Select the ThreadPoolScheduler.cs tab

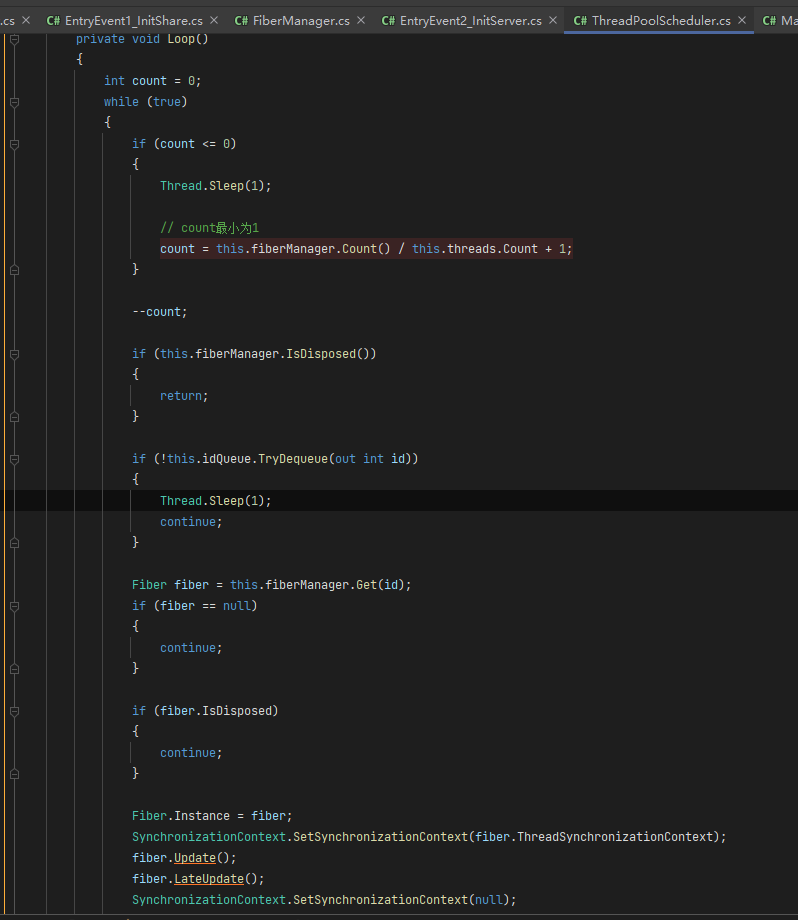tap(661, 21)
